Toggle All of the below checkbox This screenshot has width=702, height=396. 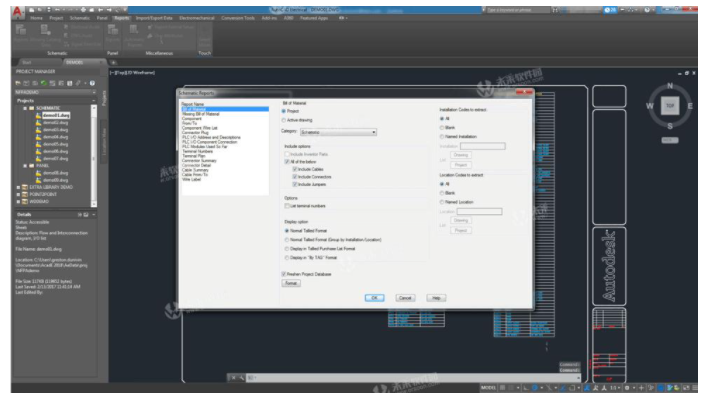tap(287, 162)
